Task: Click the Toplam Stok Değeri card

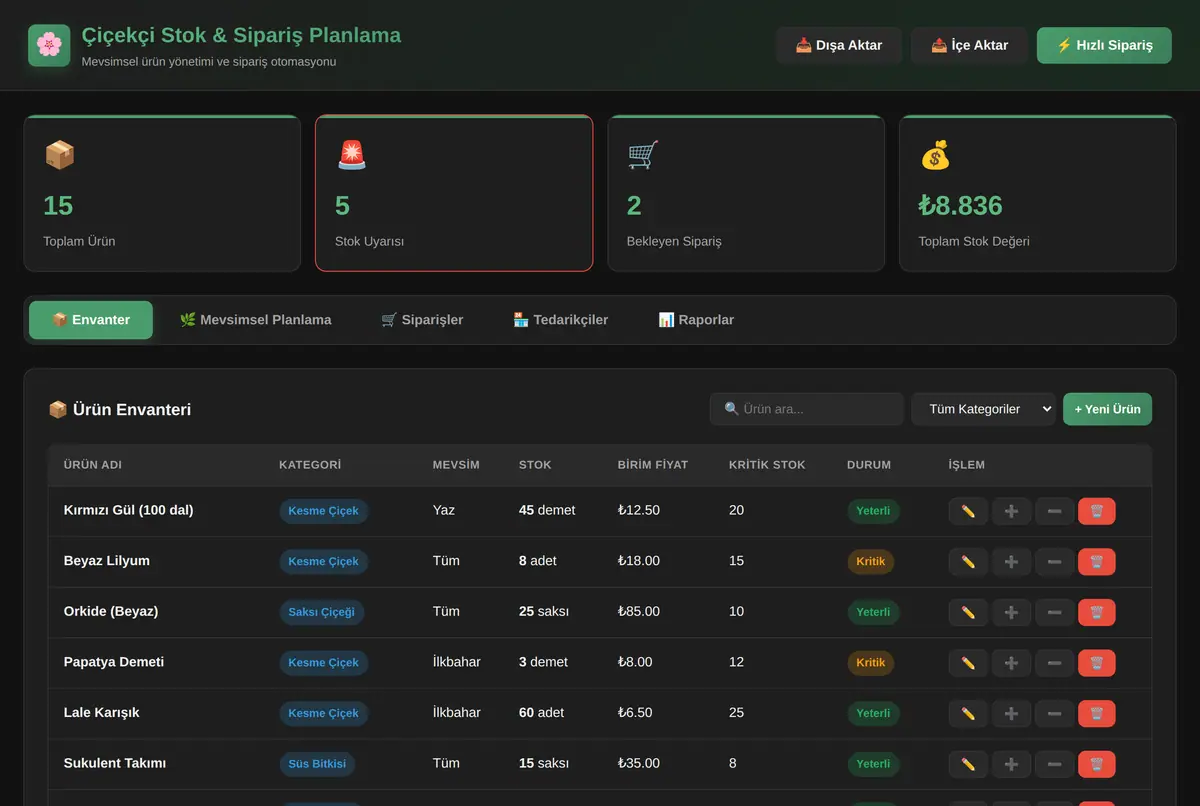Action: pos(1037,193)
